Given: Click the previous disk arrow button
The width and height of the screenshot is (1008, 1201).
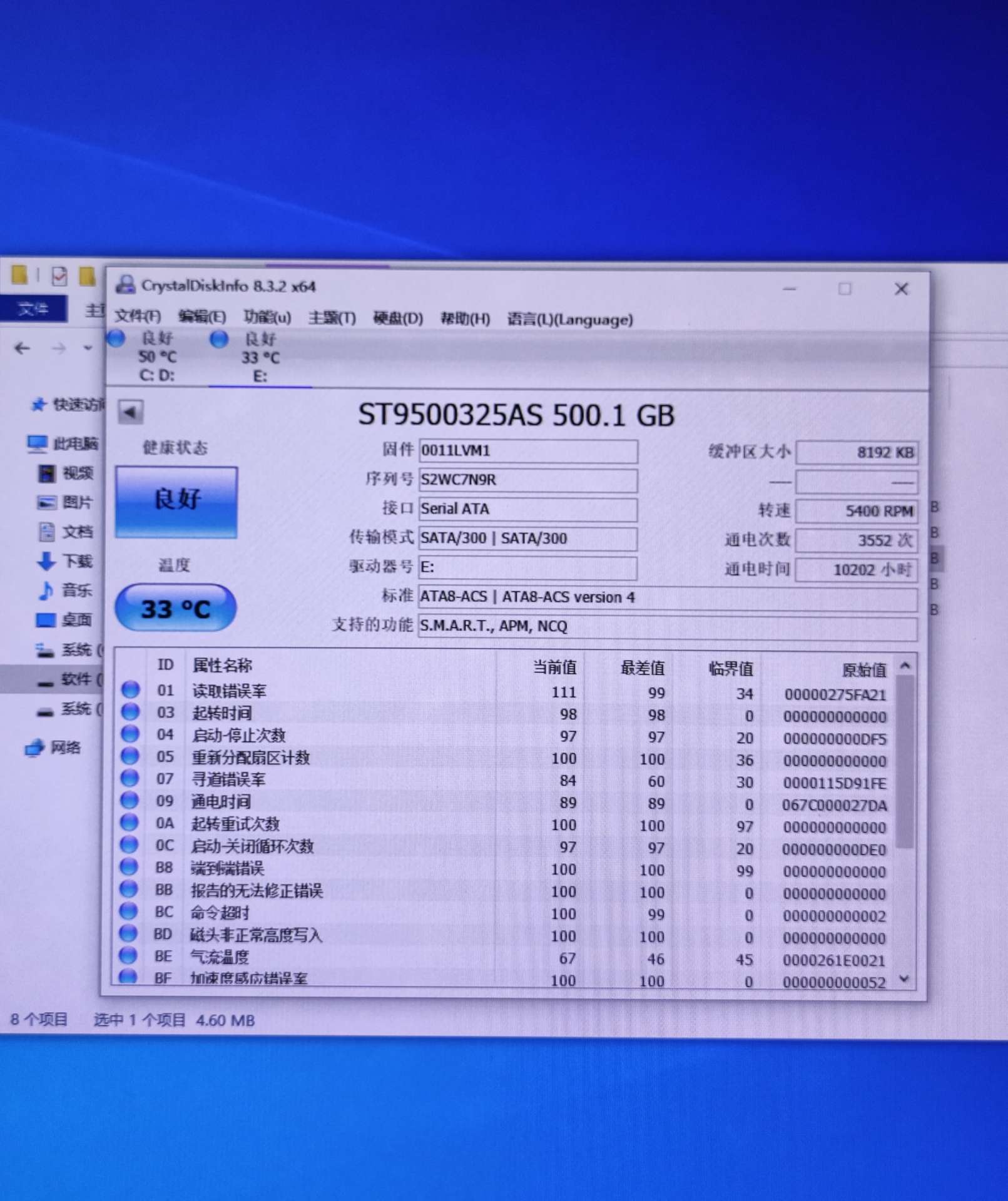Looking at the screenshot, I should 131,412.
